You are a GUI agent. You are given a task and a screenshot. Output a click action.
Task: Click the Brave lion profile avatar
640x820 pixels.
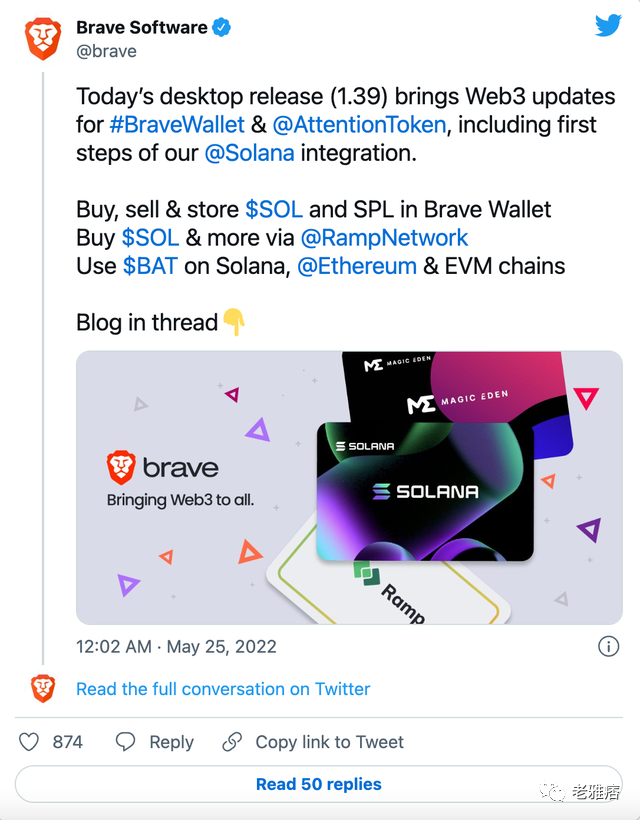pyautogui.click(x=43, y=38)
